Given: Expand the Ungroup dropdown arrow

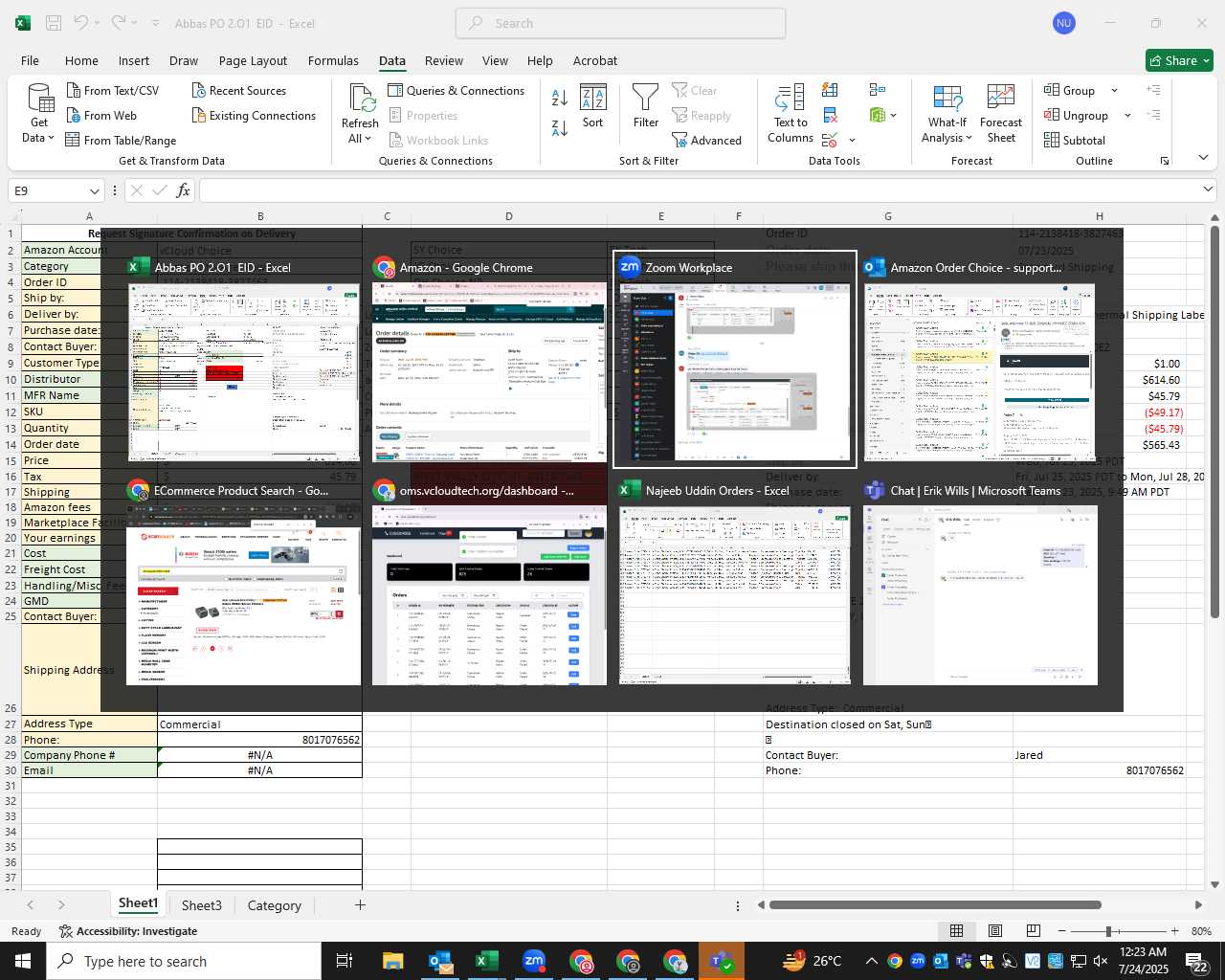Looking at the screenshot, I should (x=1127, y=115).
